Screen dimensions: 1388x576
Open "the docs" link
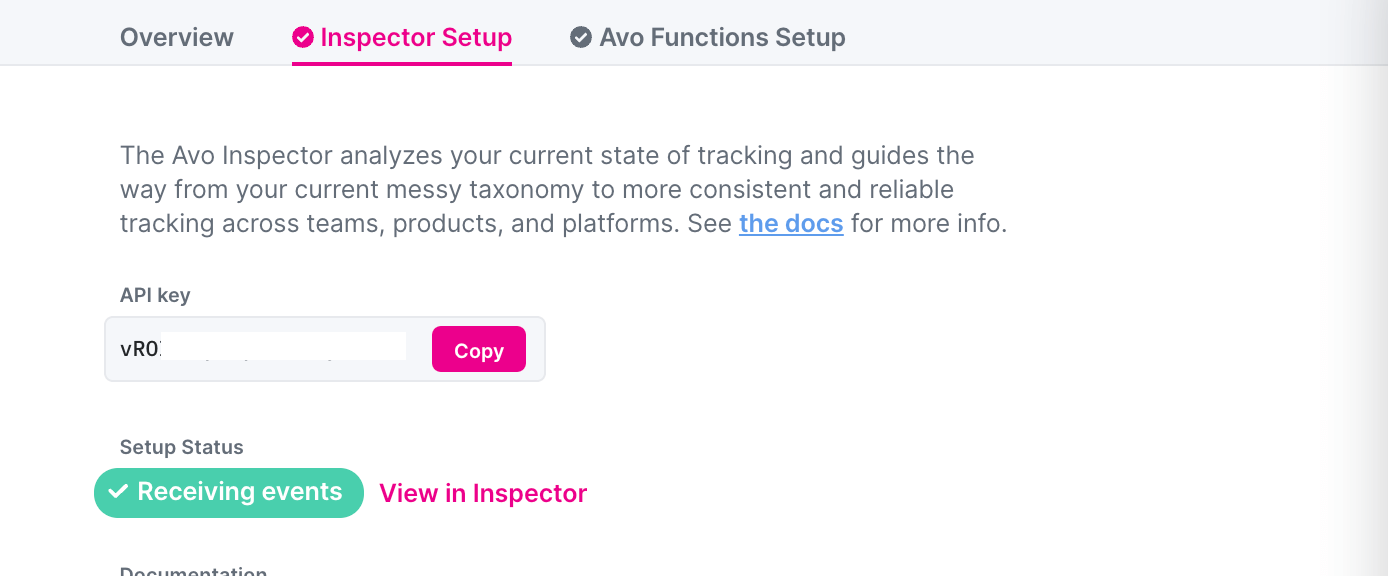point(791,223)
